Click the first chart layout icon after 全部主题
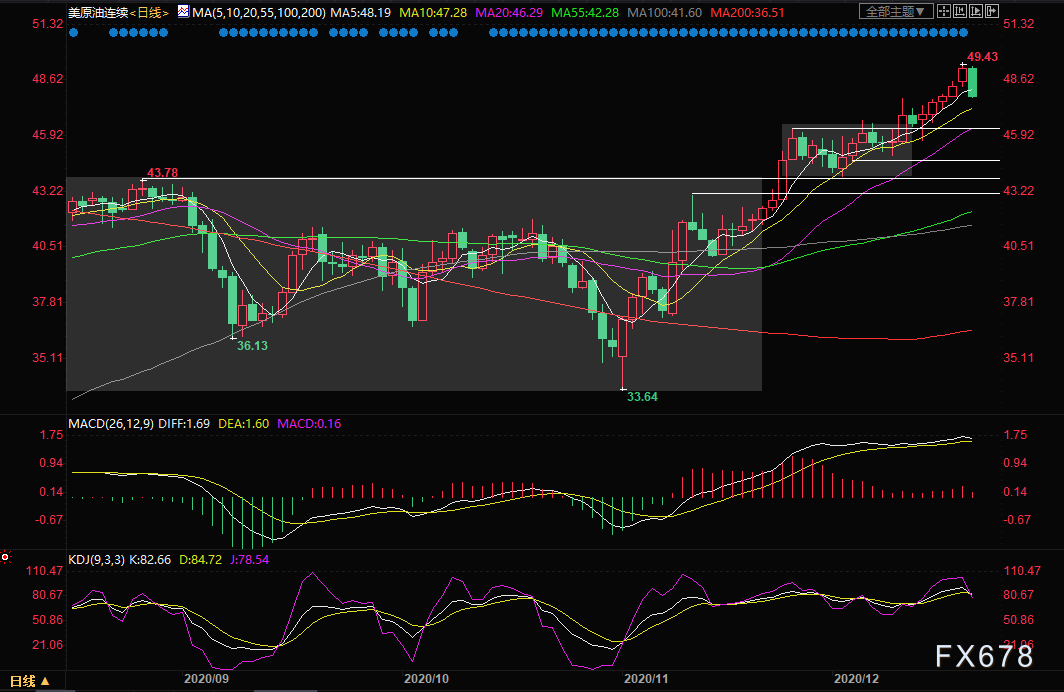Screen dimensions: 1064x692 [x=946, y=12]
